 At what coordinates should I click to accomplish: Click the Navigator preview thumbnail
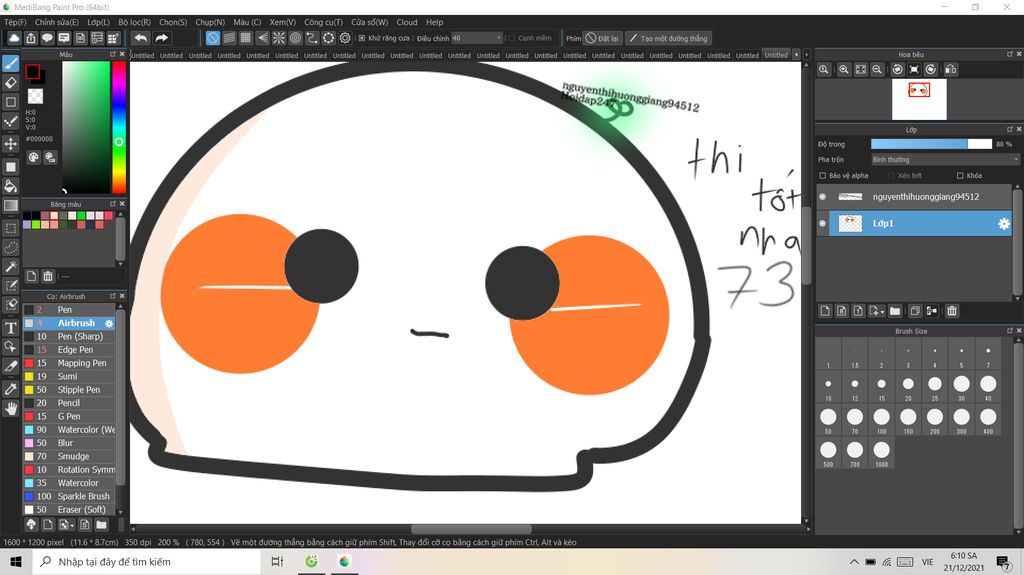pyautogui.click(x=919, y=99)
